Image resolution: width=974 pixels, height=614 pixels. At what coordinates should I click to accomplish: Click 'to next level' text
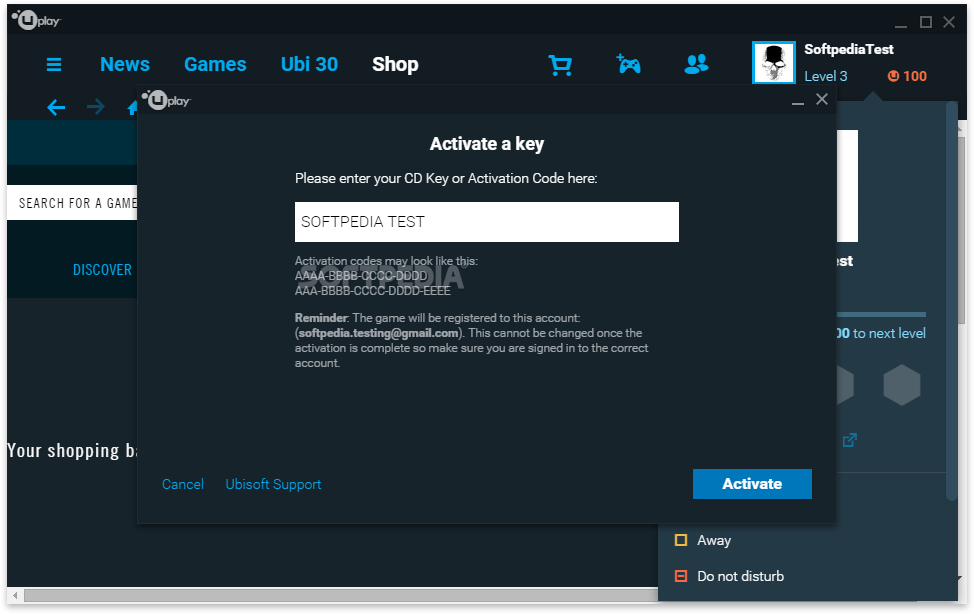coord(890,333)
